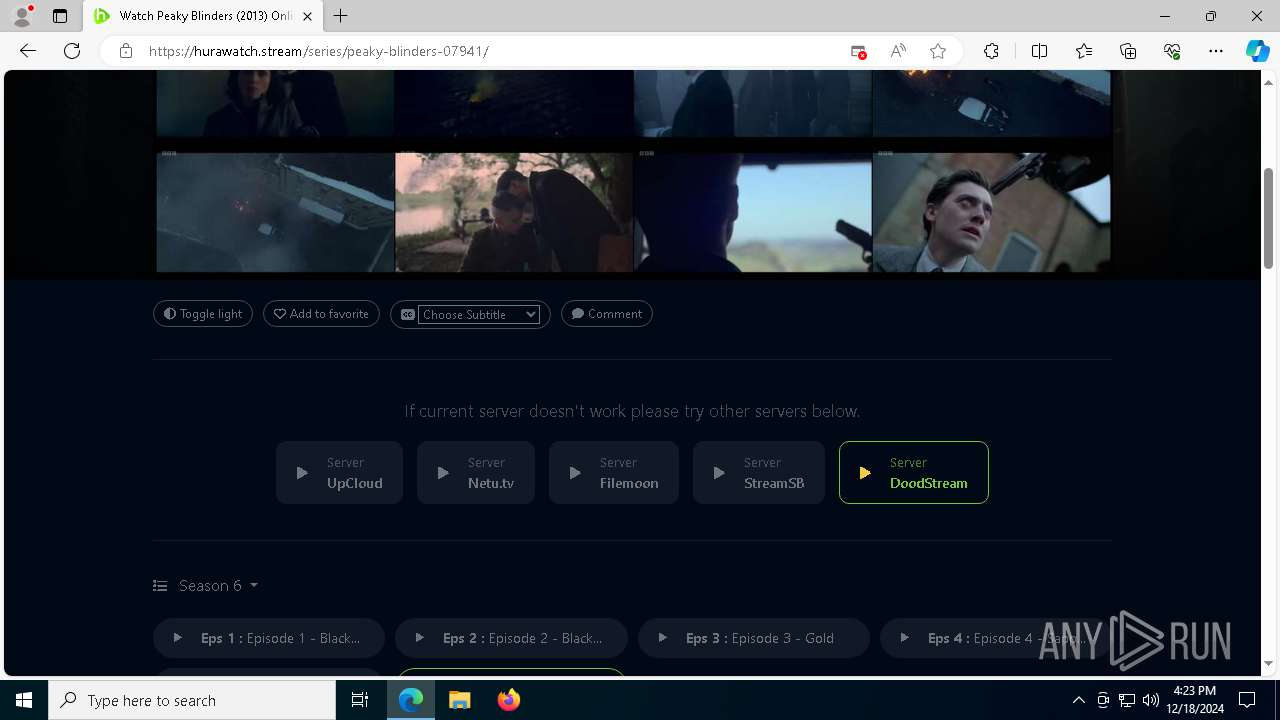
Task: Click the silhouette with gun thumbnail
Action: tap(753, 211)
